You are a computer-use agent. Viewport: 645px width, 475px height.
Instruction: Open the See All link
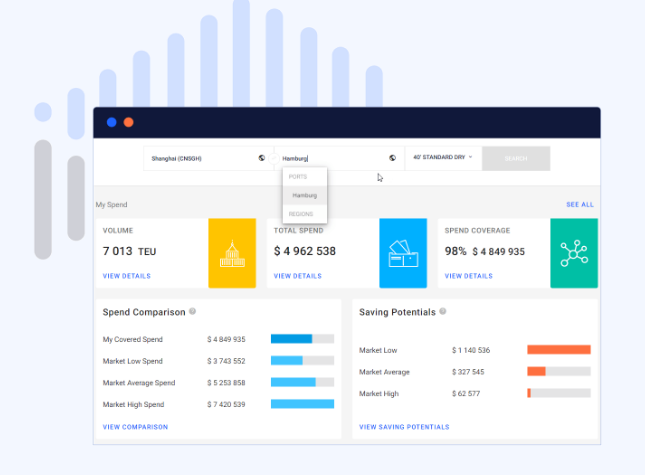pos(579,205)
